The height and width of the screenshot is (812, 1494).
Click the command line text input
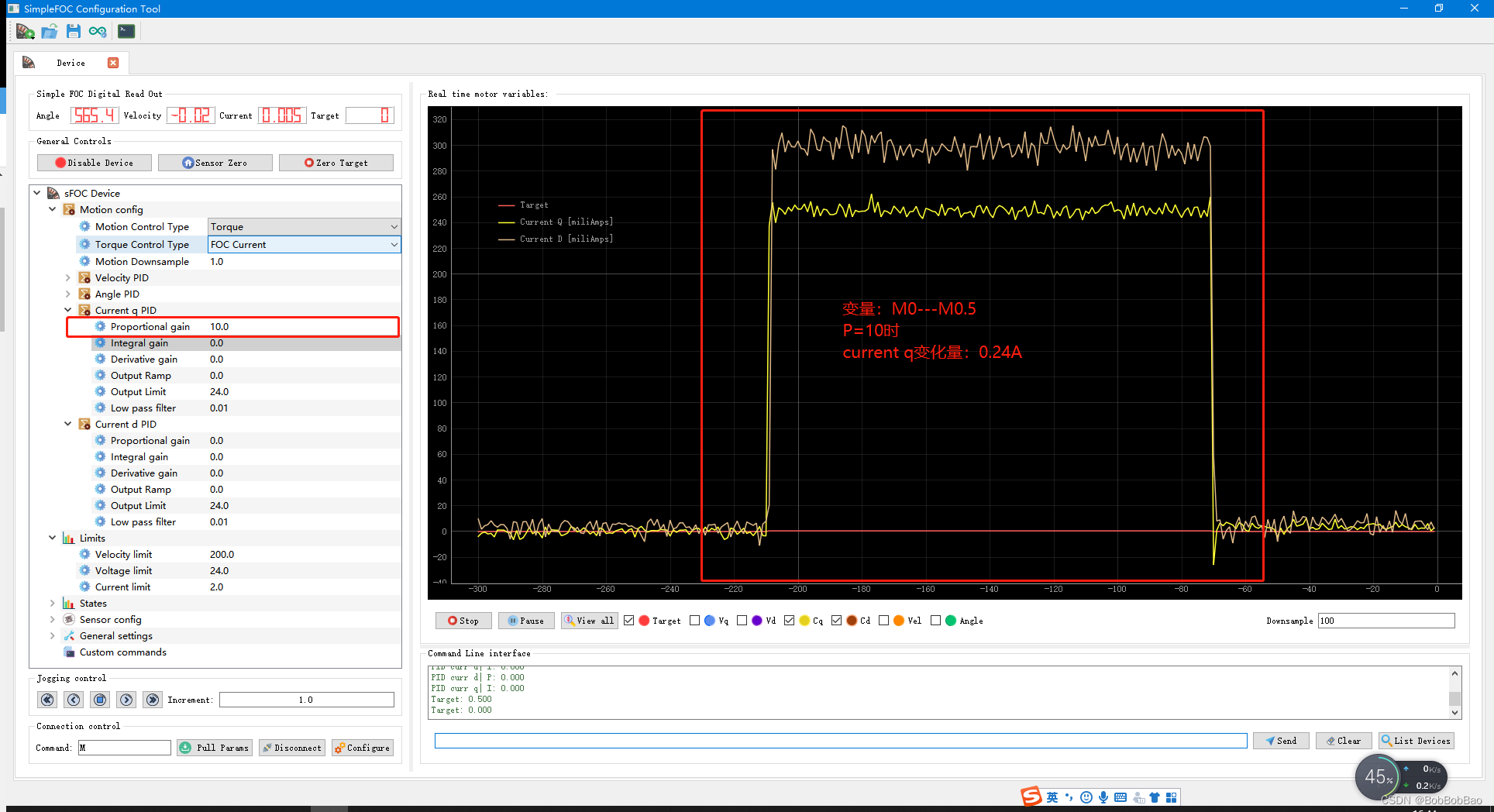(x=841, y=741)
